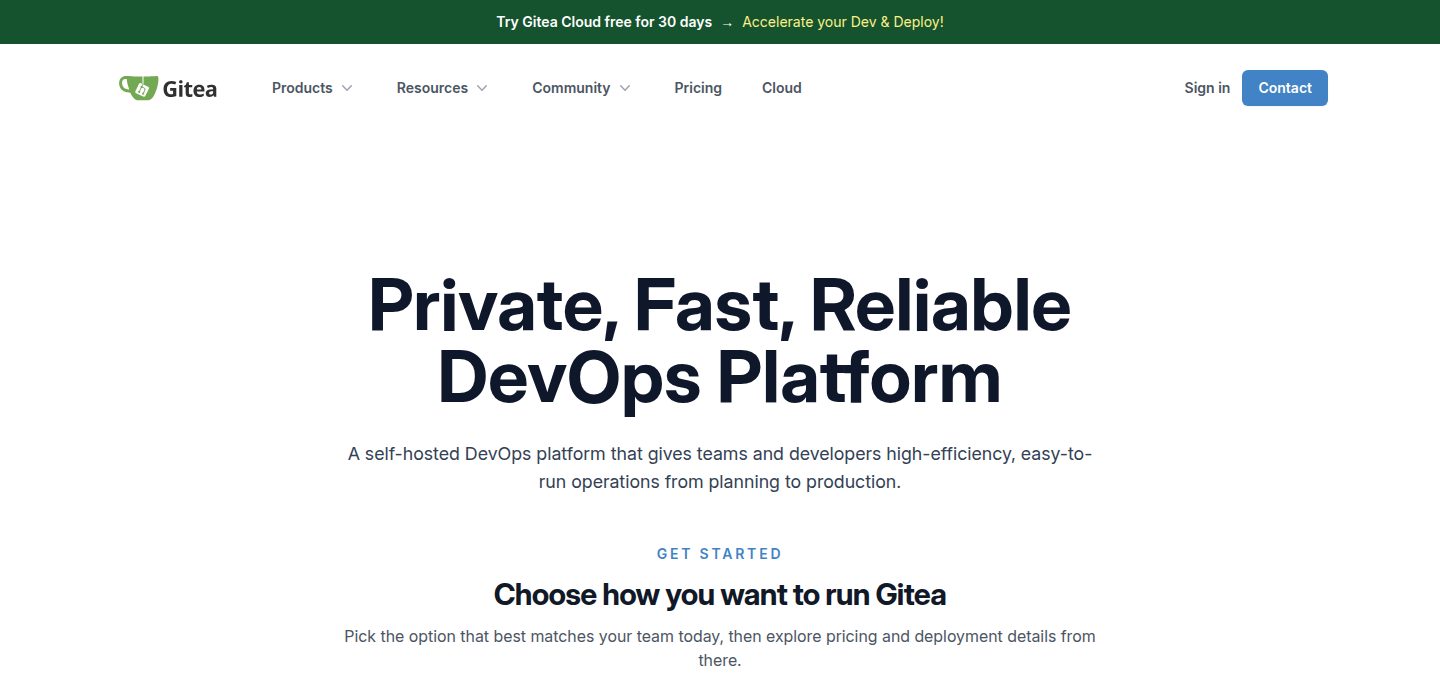The height and width of the screenshot is (690, 1440).
Task: Click the 'Pick the option that best matches' text
Action: [x=720, y=648]
